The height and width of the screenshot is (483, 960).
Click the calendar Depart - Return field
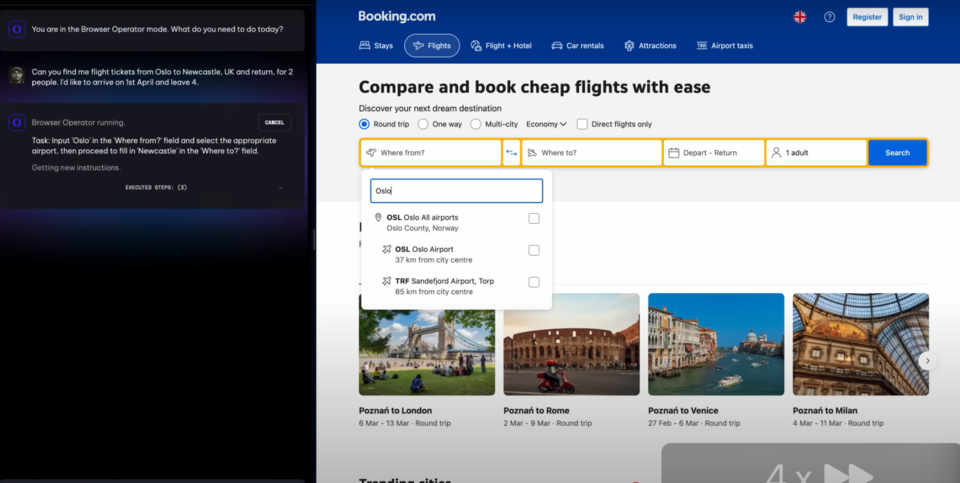(713, 153)
